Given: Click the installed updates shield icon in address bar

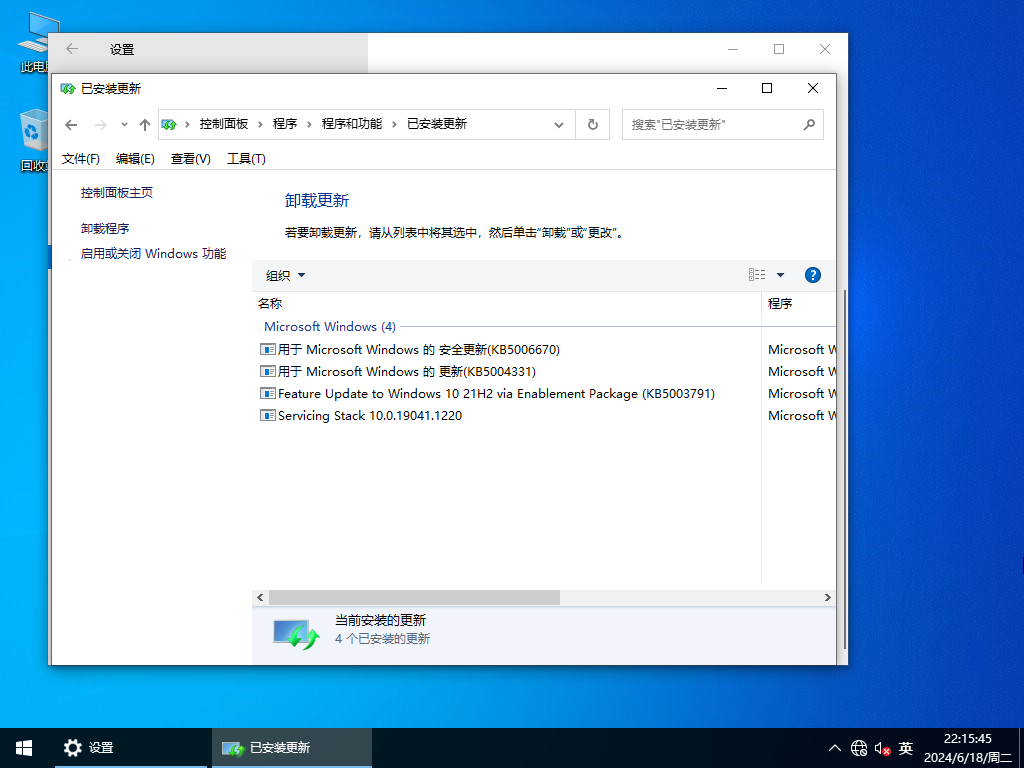Looking at the screenshot, I should [x=169, y=124].
